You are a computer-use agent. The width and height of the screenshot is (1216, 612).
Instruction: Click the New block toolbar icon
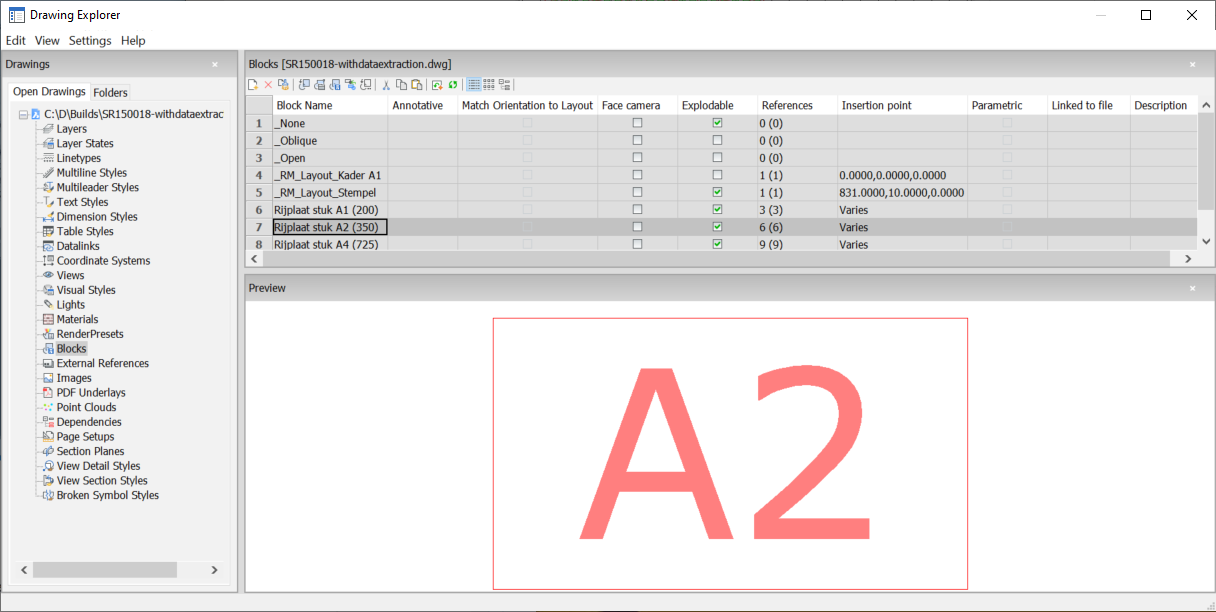pos(253,85)
